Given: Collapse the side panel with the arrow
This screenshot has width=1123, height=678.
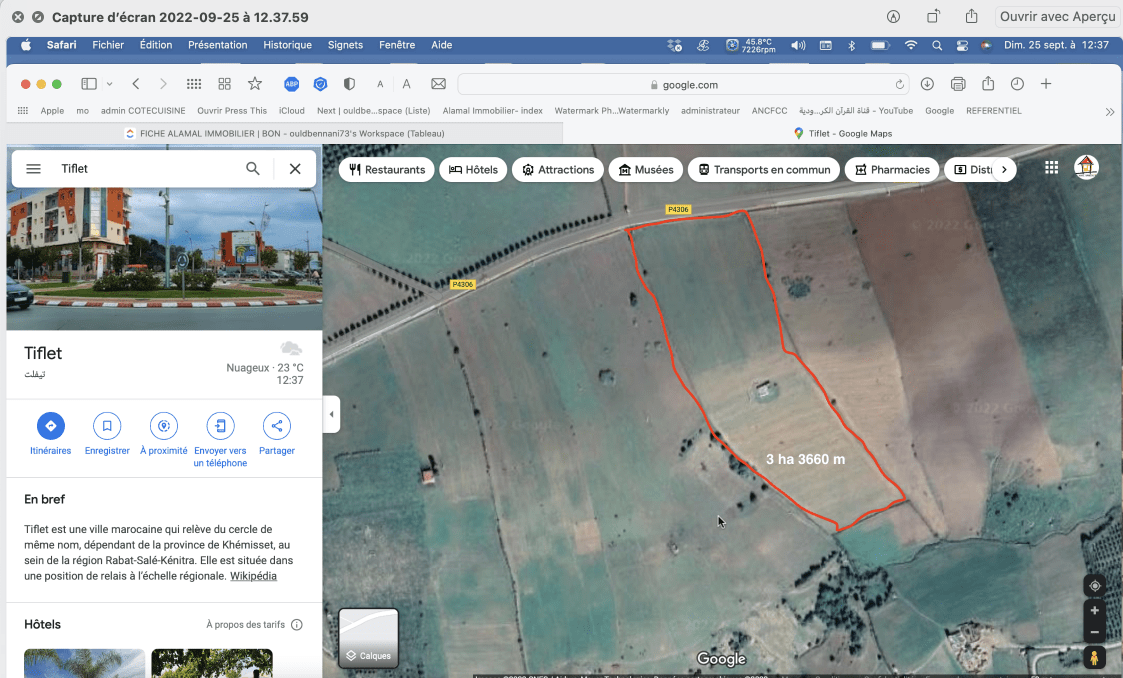Looking at the screenshot, I should (x=331, y=414).
